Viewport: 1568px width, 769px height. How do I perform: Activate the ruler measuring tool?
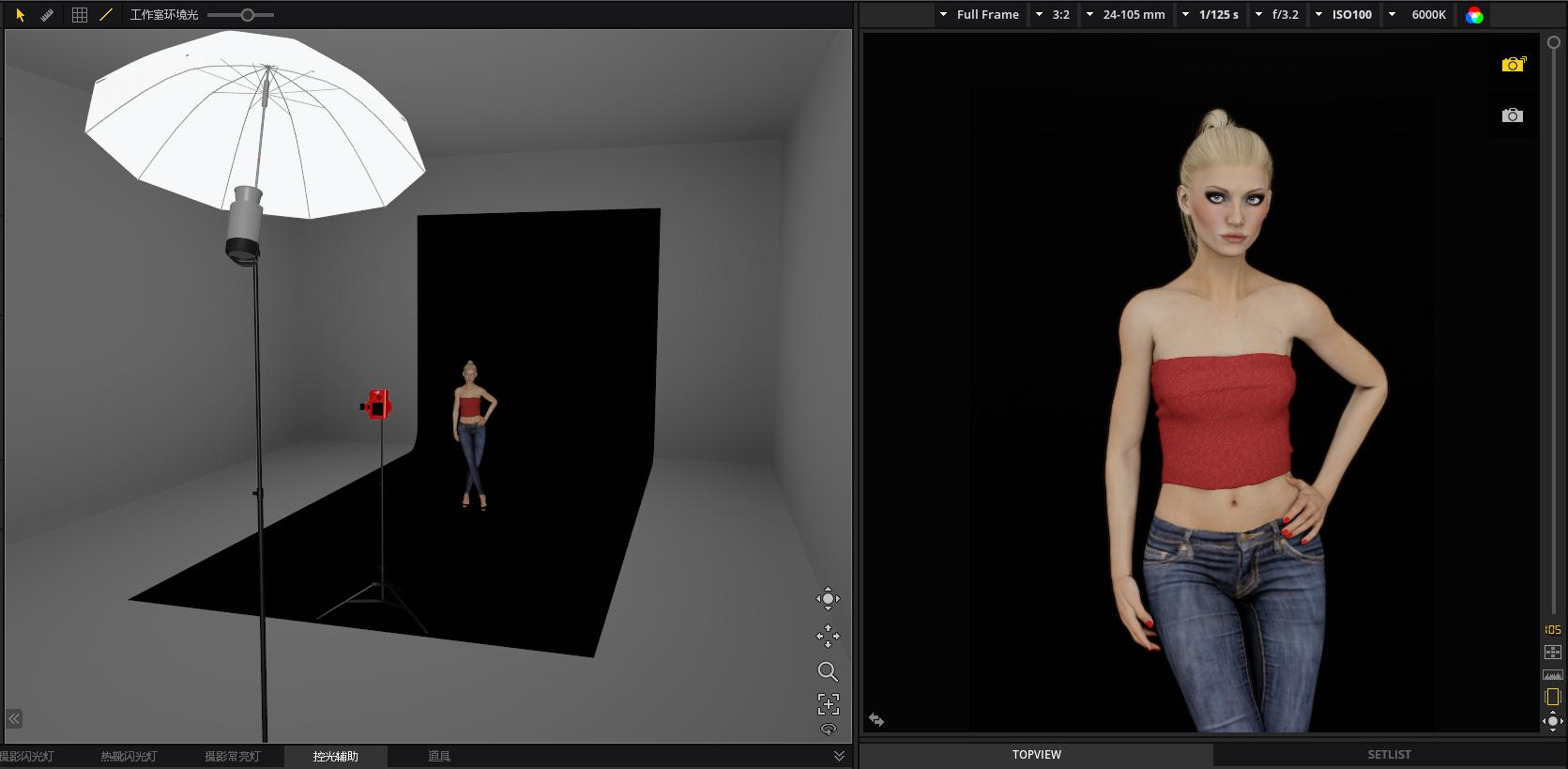pos(47,15)
